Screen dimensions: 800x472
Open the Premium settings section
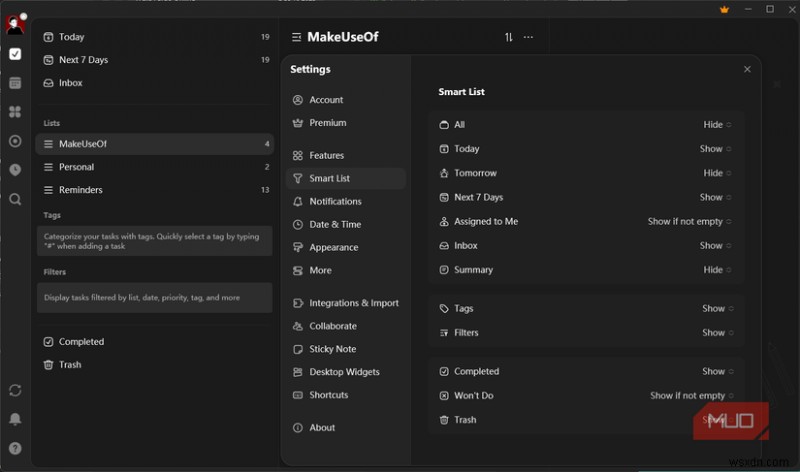pos(346,123)
